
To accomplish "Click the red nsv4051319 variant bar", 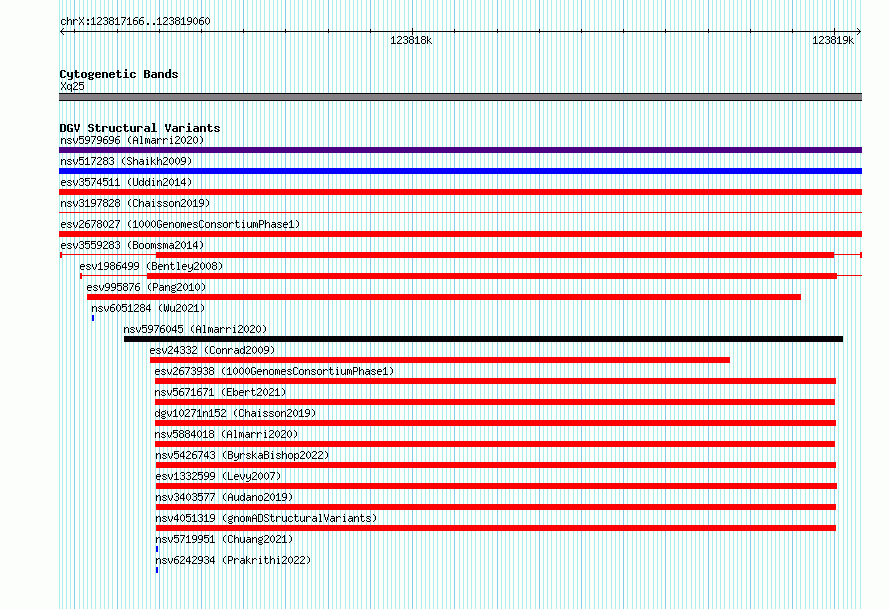I will click(496, 528).
